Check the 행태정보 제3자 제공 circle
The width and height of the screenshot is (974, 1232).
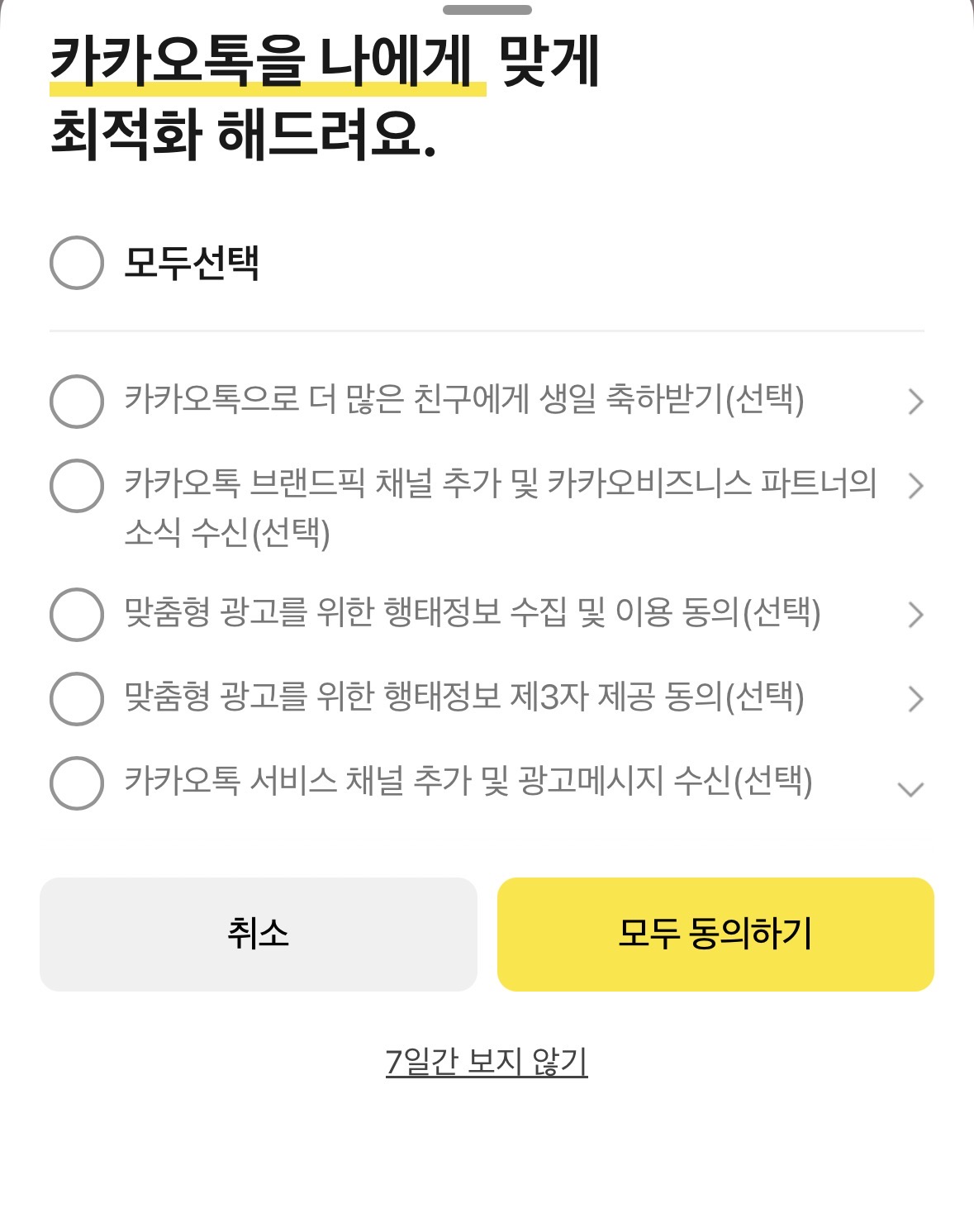(77, 698)
